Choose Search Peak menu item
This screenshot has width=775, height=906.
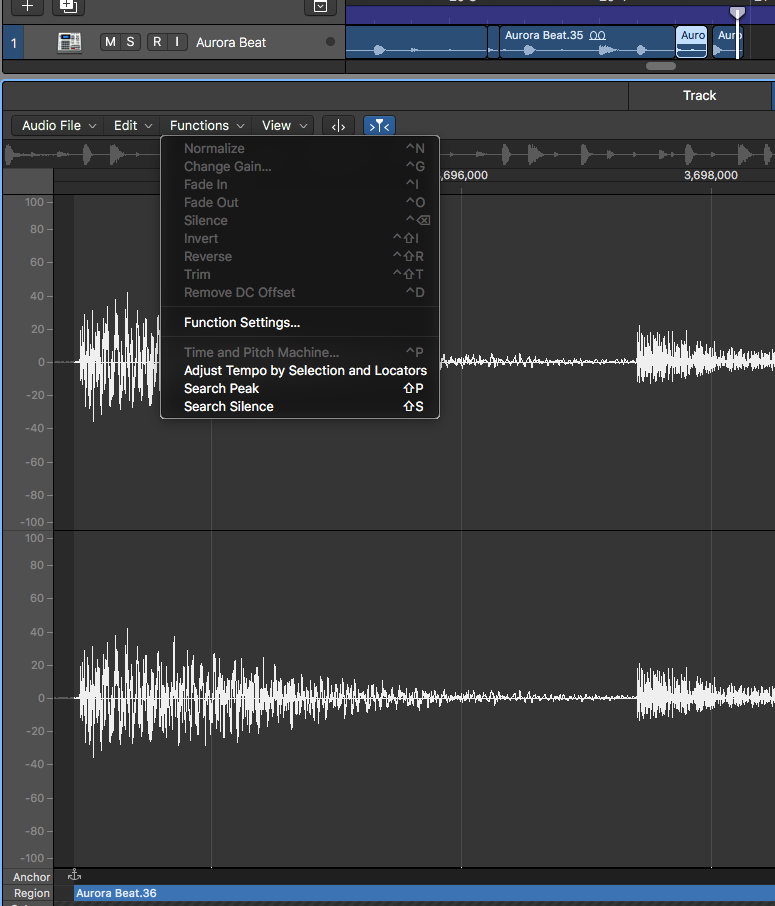click(300, 388)
